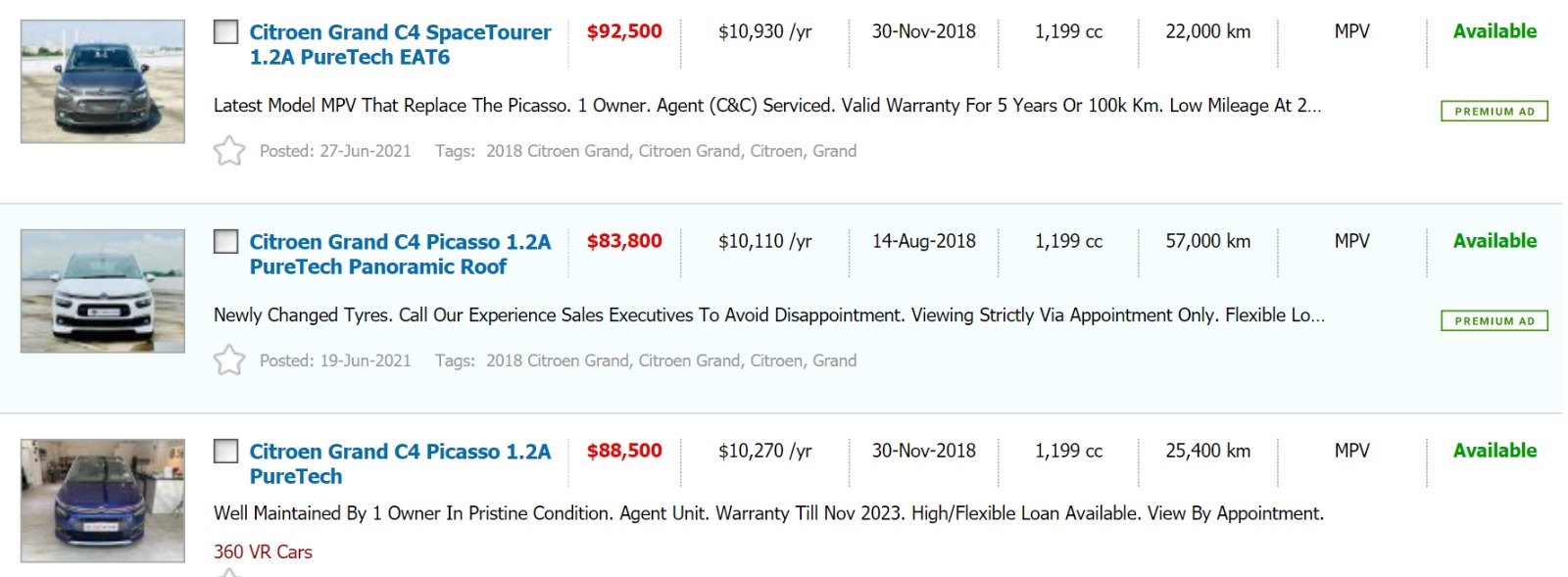This screenshot has height=577, width=1568.
Task: Open the Grand C4 SpaceTourer 1.2A PureTech EAT6 link
Action: point(399,44)
